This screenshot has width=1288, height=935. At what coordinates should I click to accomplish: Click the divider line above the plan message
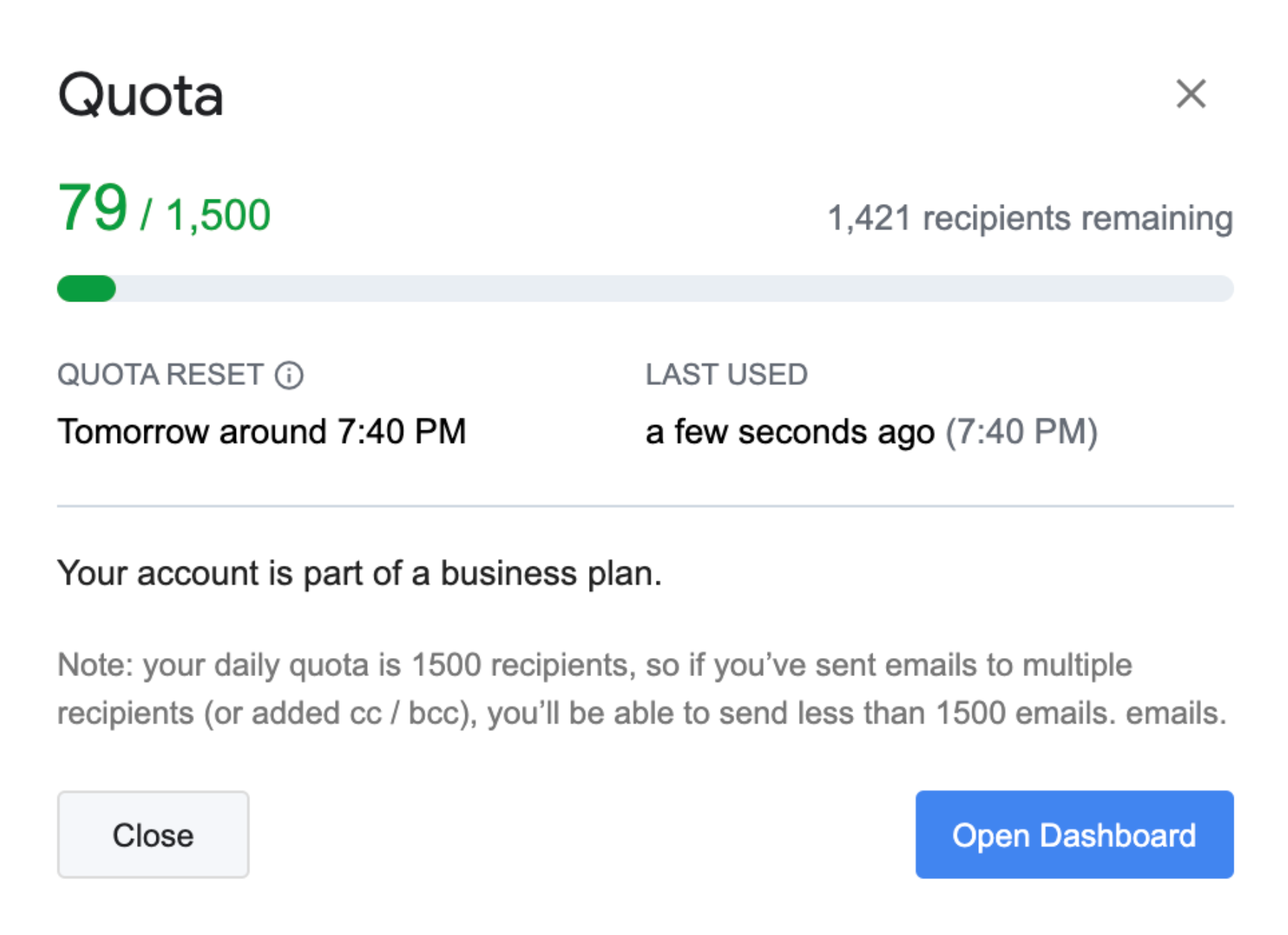coord(644,504)
